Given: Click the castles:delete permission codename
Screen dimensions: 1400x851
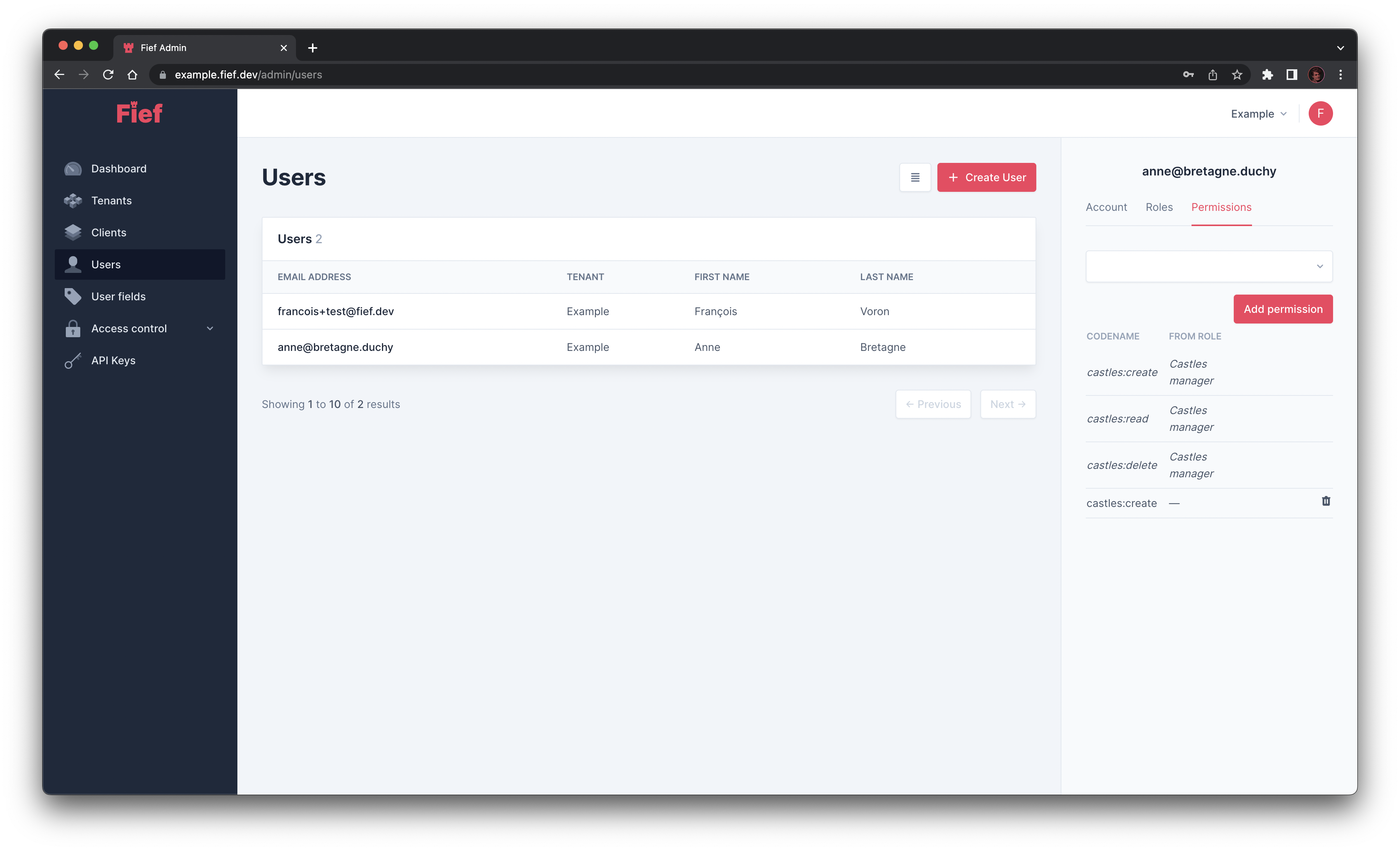Looking at the screenshot, I should [1122, 465].
